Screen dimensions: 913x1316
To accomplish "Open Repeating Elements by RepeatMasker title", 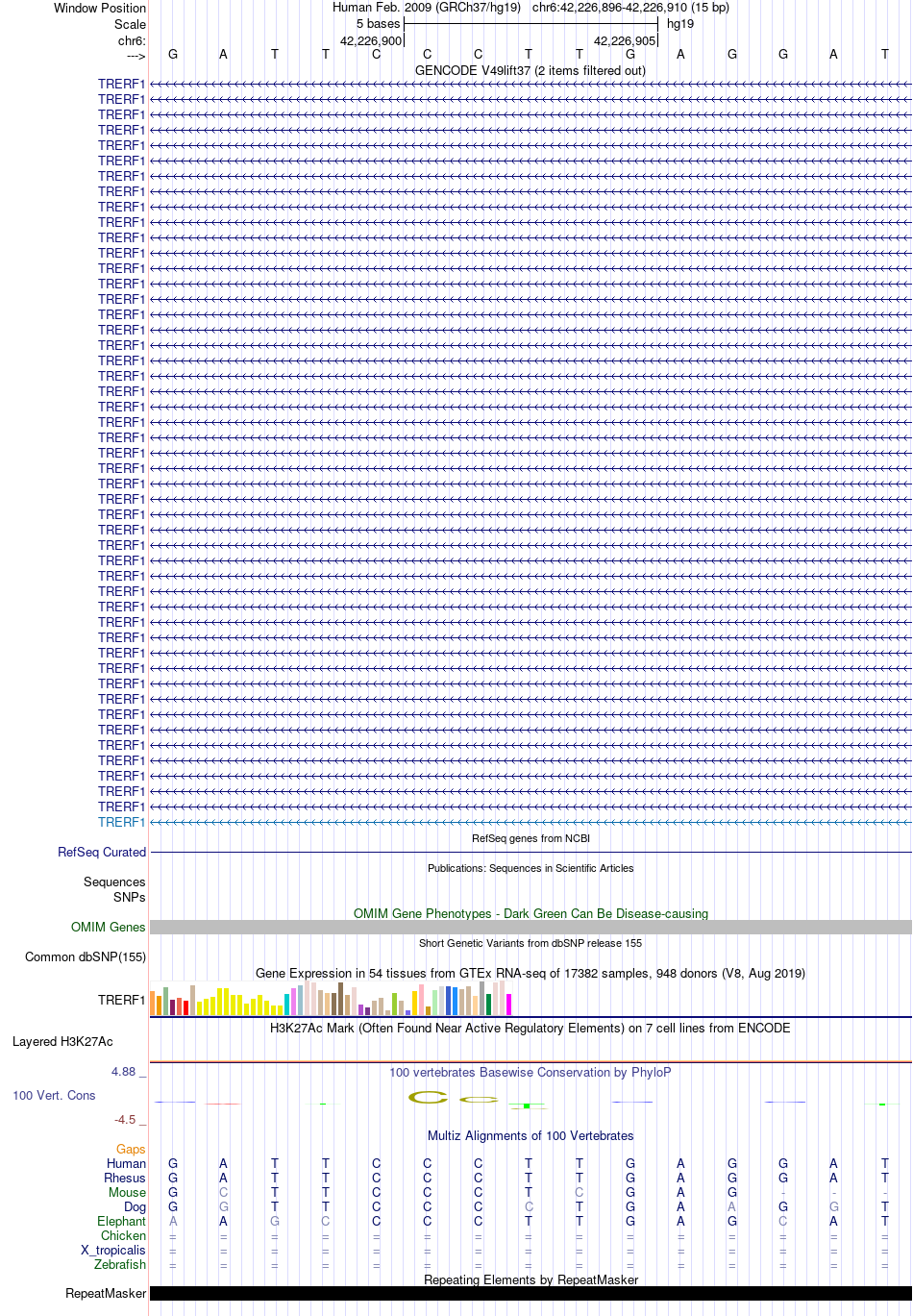I will tap(531, 1279).
